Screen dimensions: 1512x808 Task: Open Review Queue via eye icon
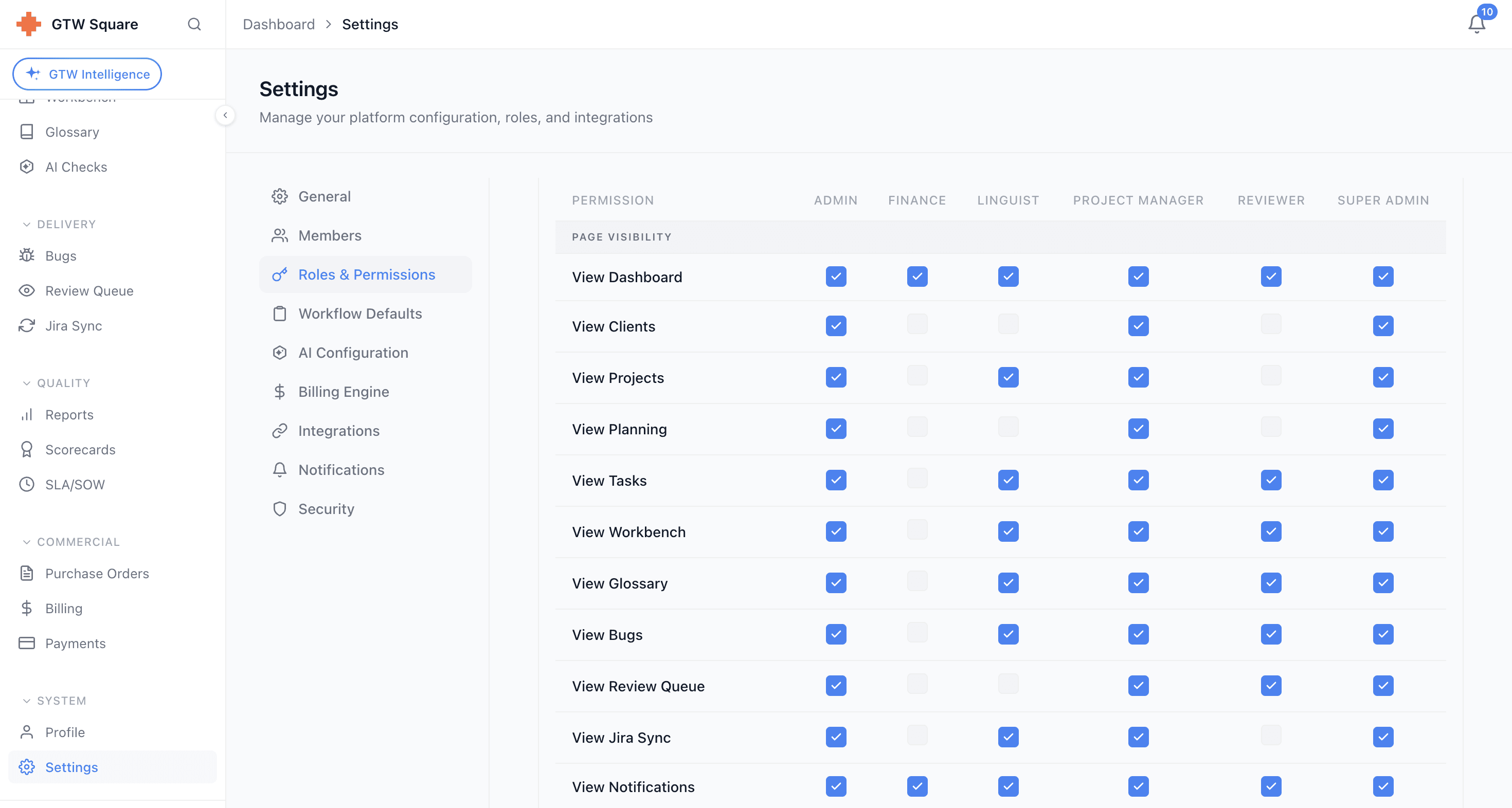(26, 290)
